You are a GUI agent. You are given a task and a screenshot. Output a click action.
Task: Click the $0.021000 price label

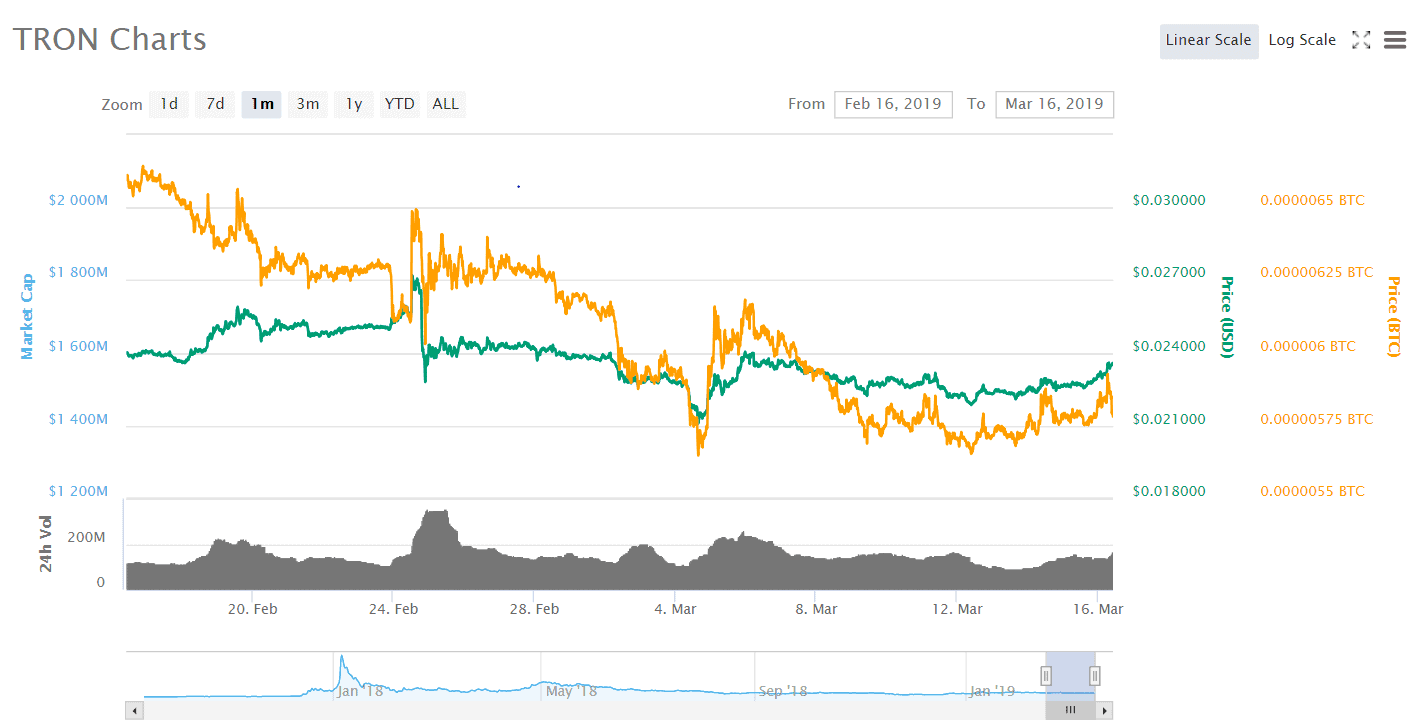pos(1169,419)
